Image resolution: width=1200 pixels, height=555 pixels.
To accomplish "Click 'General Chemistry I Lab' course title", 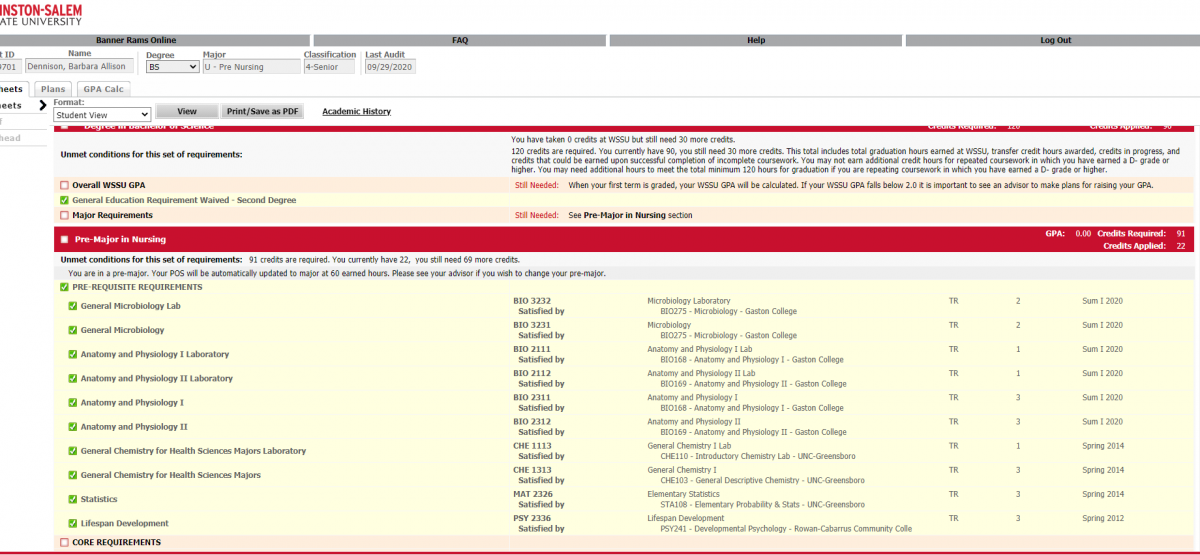I will pyautogui.click(x=689, y=446).
